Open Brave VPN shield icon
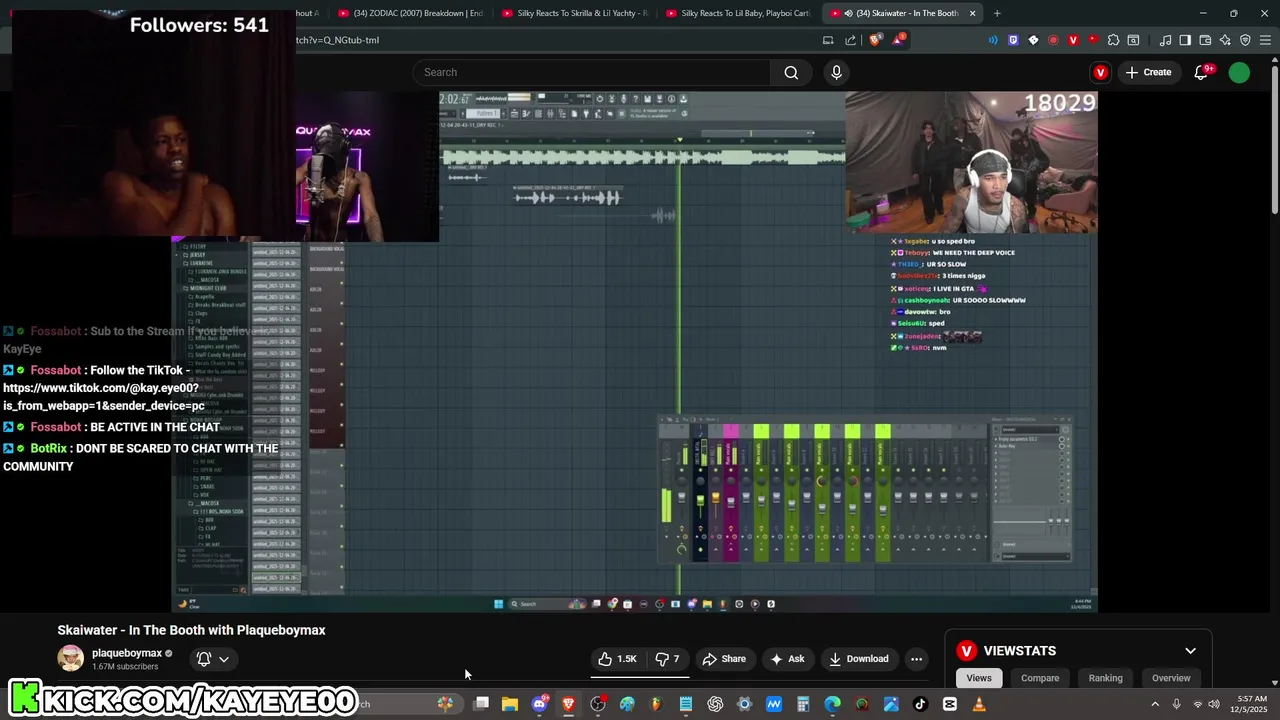The height and width of the screenshot is (720, 1280). pos(1245,40)
